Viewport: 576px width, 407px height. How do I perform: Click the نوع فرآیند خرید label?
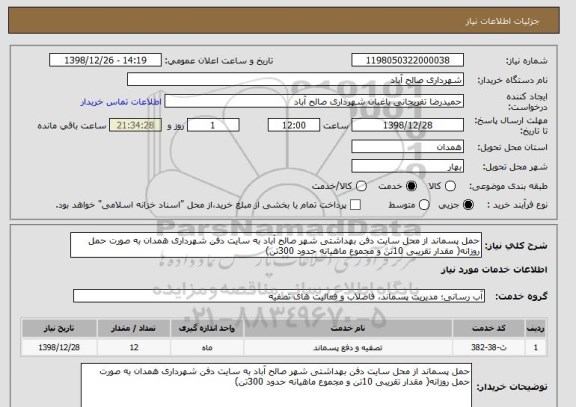click(x=517, y=205)
